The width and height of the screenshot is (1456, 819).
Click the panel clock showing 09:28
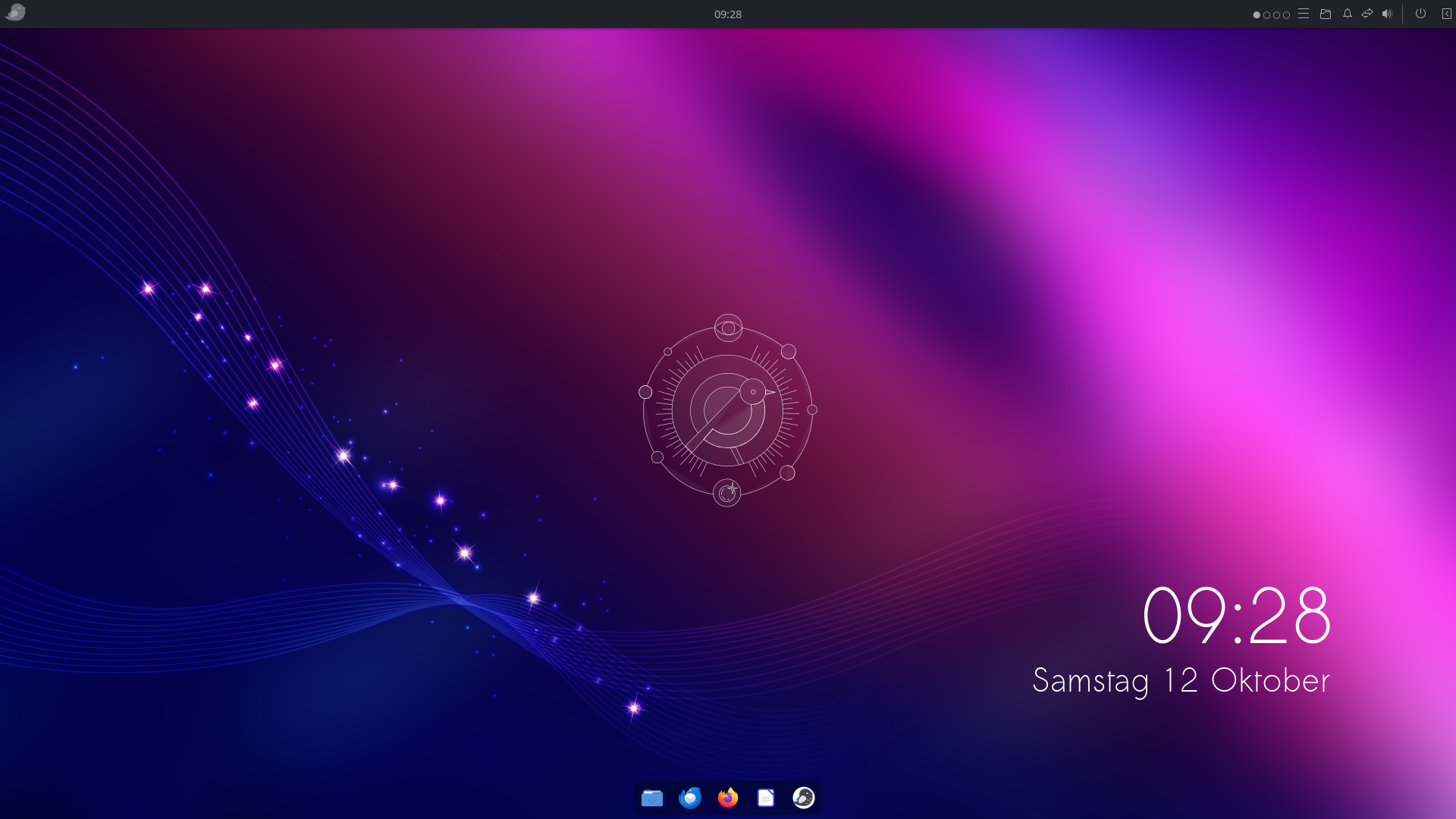pos(727,14)
